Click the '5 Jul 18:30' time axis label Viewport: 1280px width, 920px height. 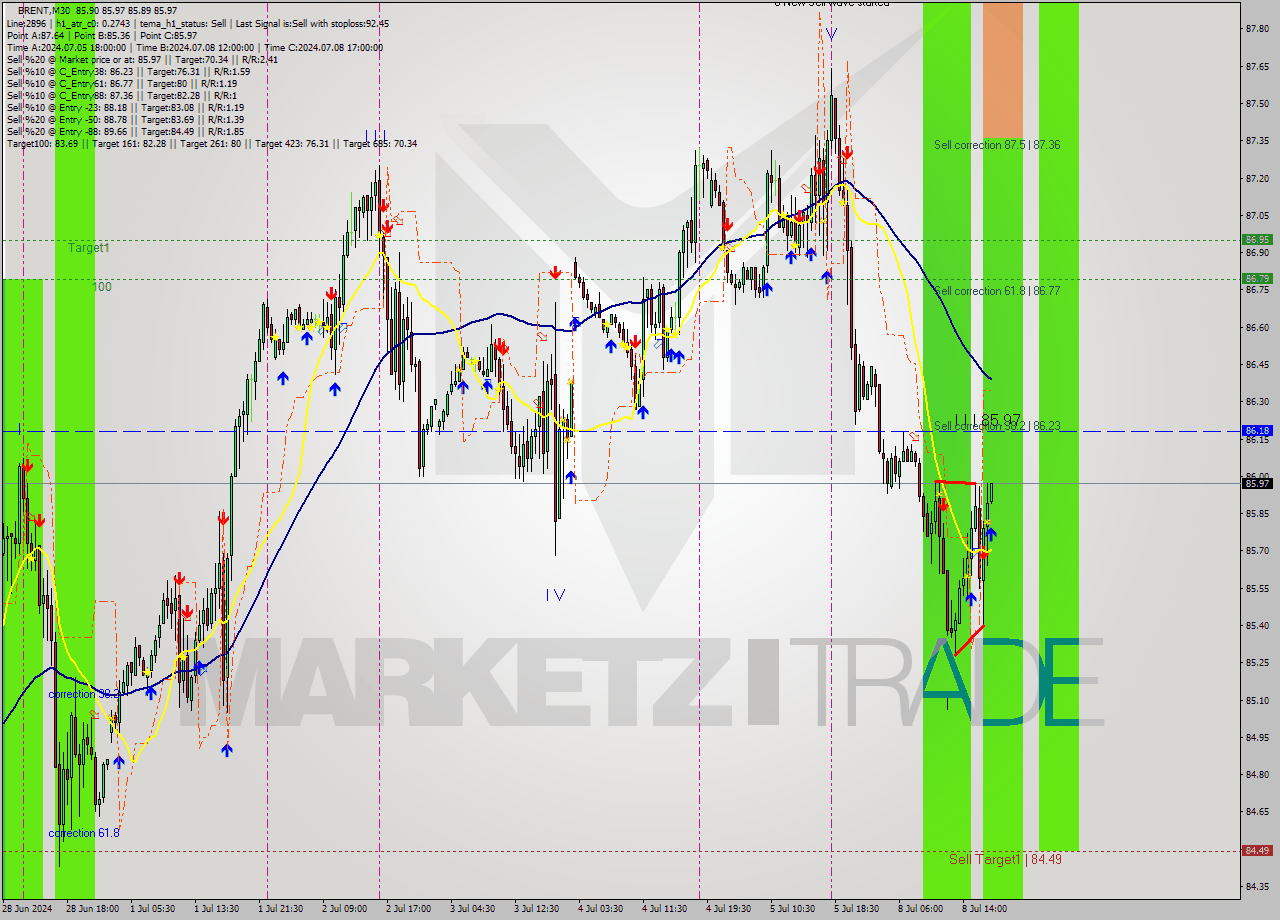tap(856, 909)
